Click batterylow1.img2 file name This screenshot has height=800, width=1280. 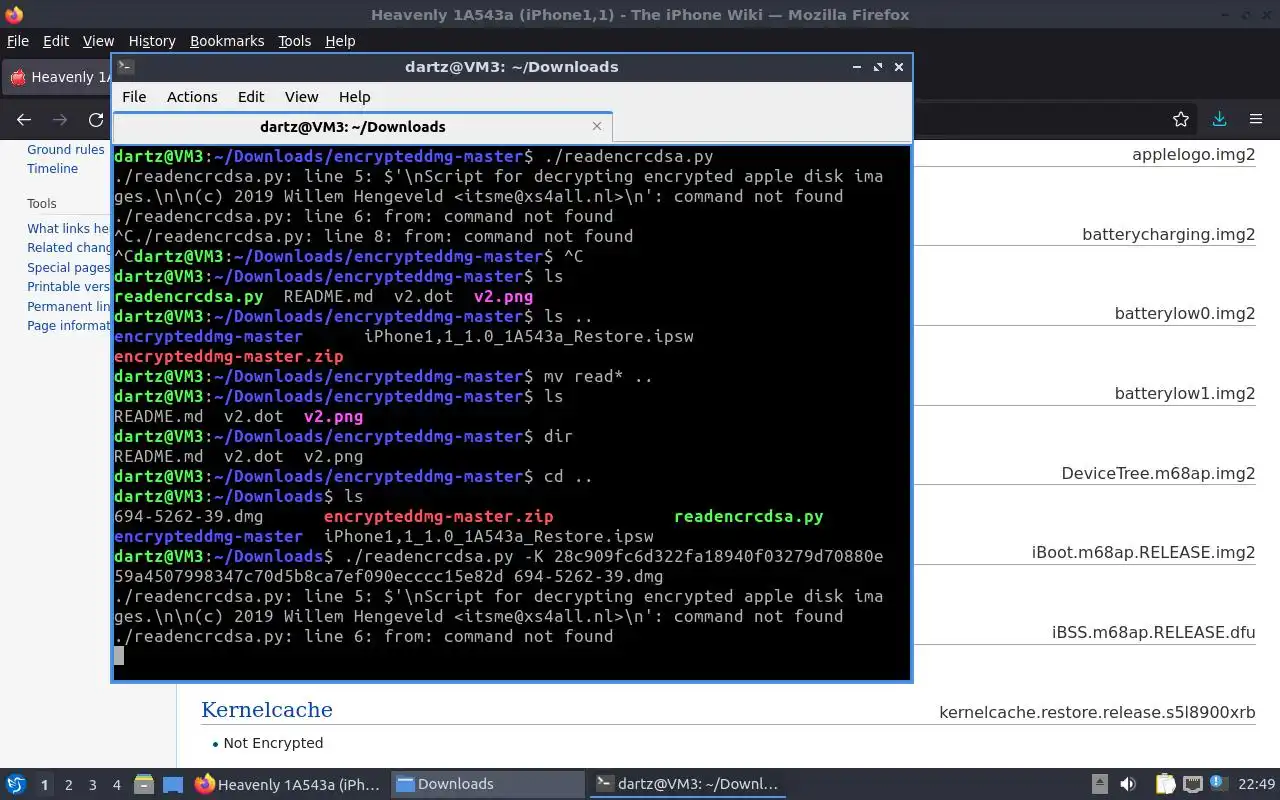point(1185,393)
